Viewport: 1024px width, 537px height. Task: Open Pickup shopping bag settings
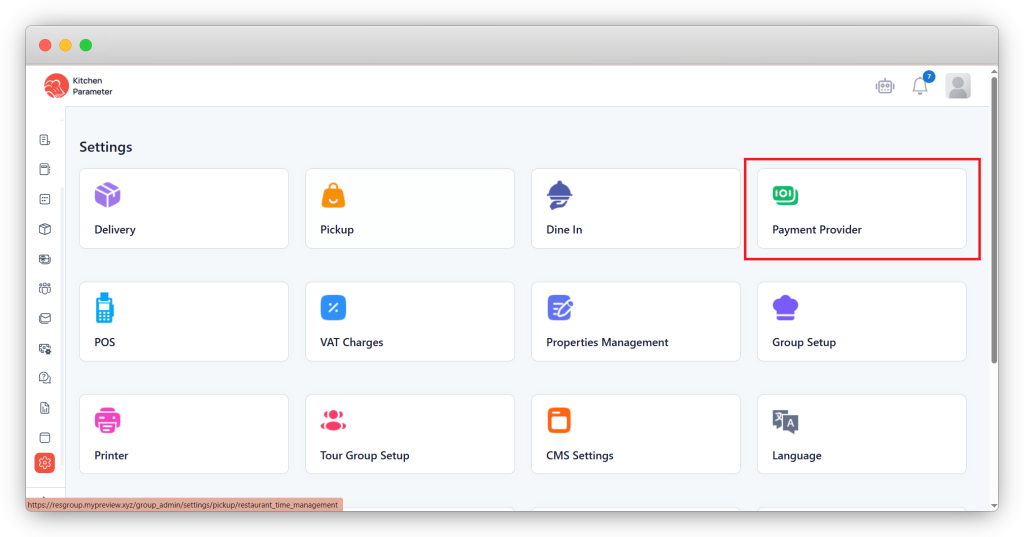point(333,195)
